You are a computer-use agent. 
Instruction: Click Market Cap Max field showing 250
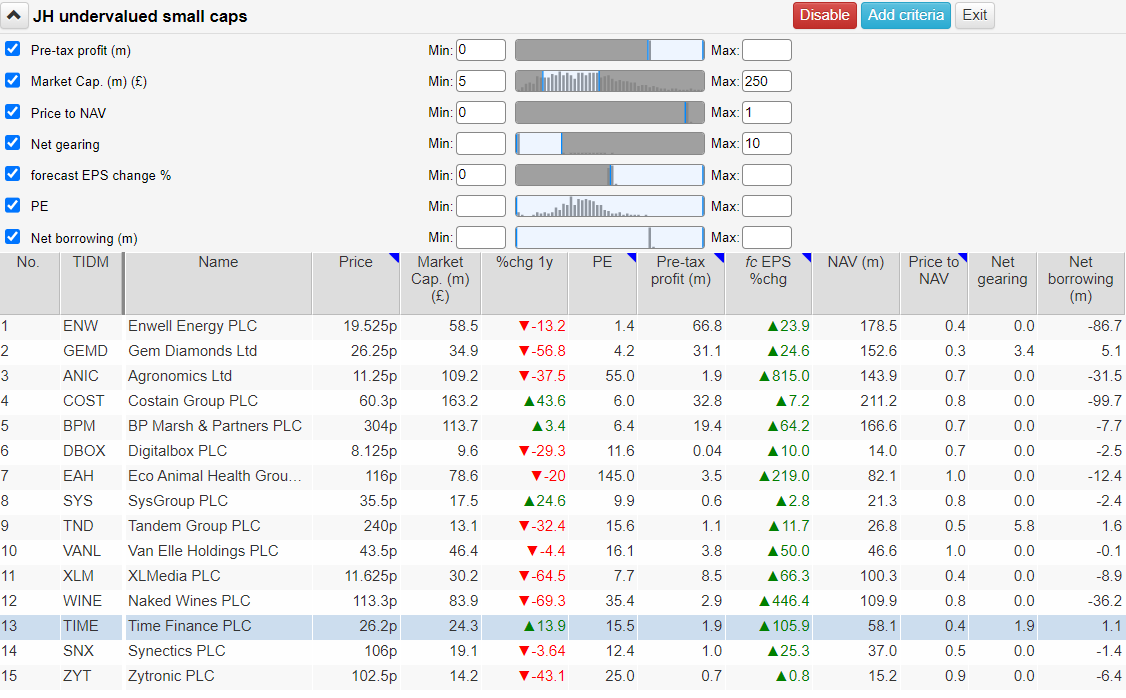pyautogui.click(x=766, y=81)
